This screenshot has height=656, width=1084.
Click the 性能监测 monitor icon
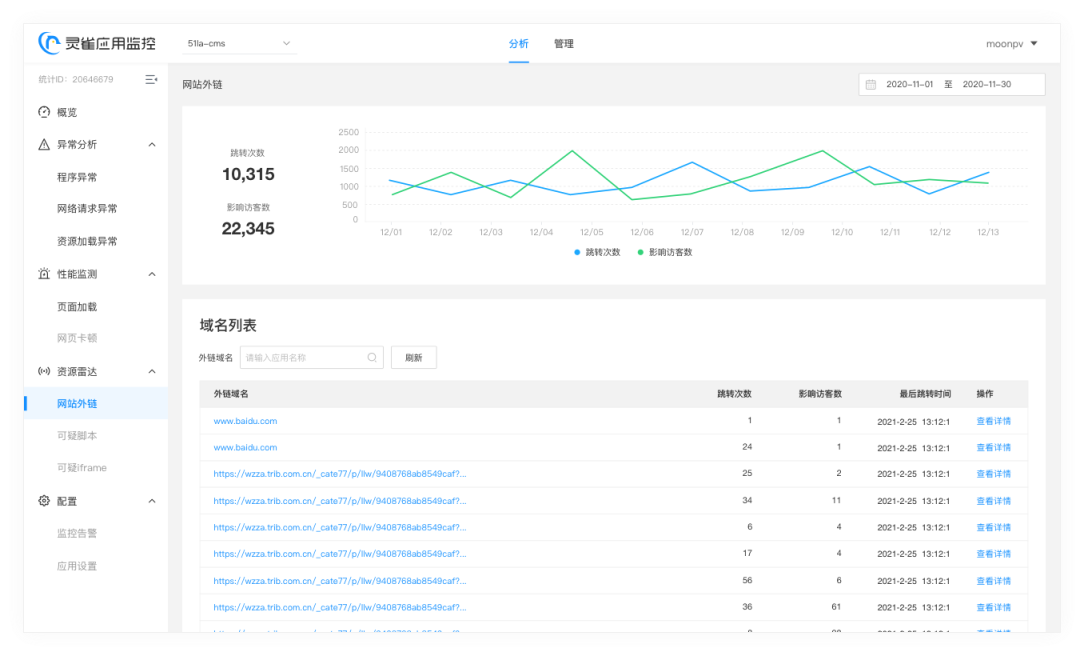44,274
